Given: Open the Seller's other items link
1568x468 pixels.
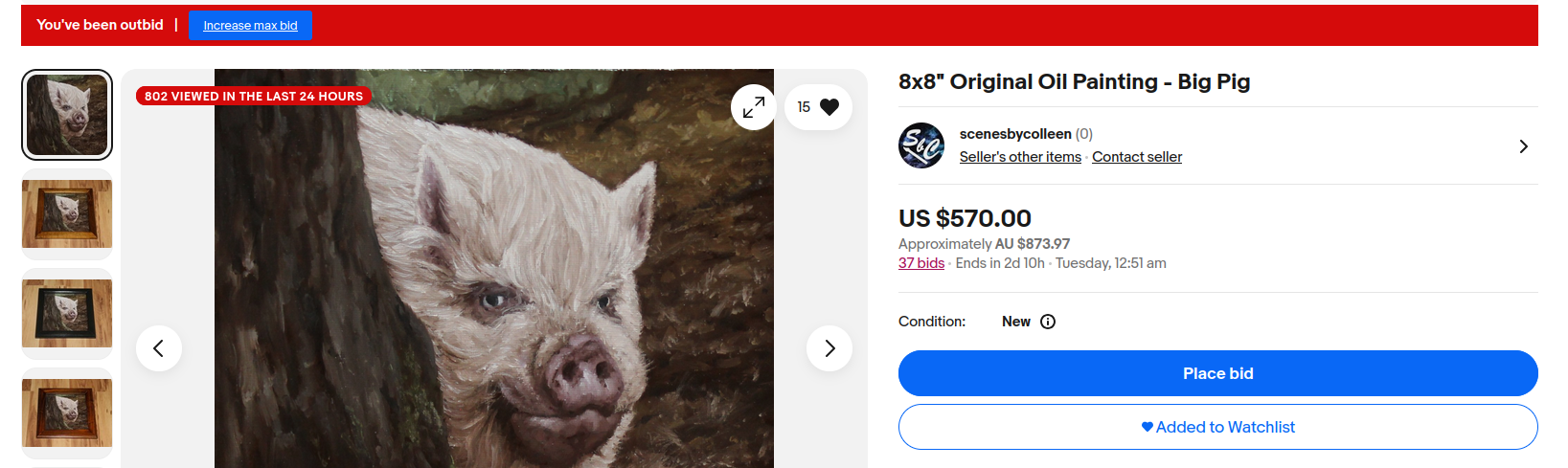Looking at the screenshot, I should [x=1020, y=157].
